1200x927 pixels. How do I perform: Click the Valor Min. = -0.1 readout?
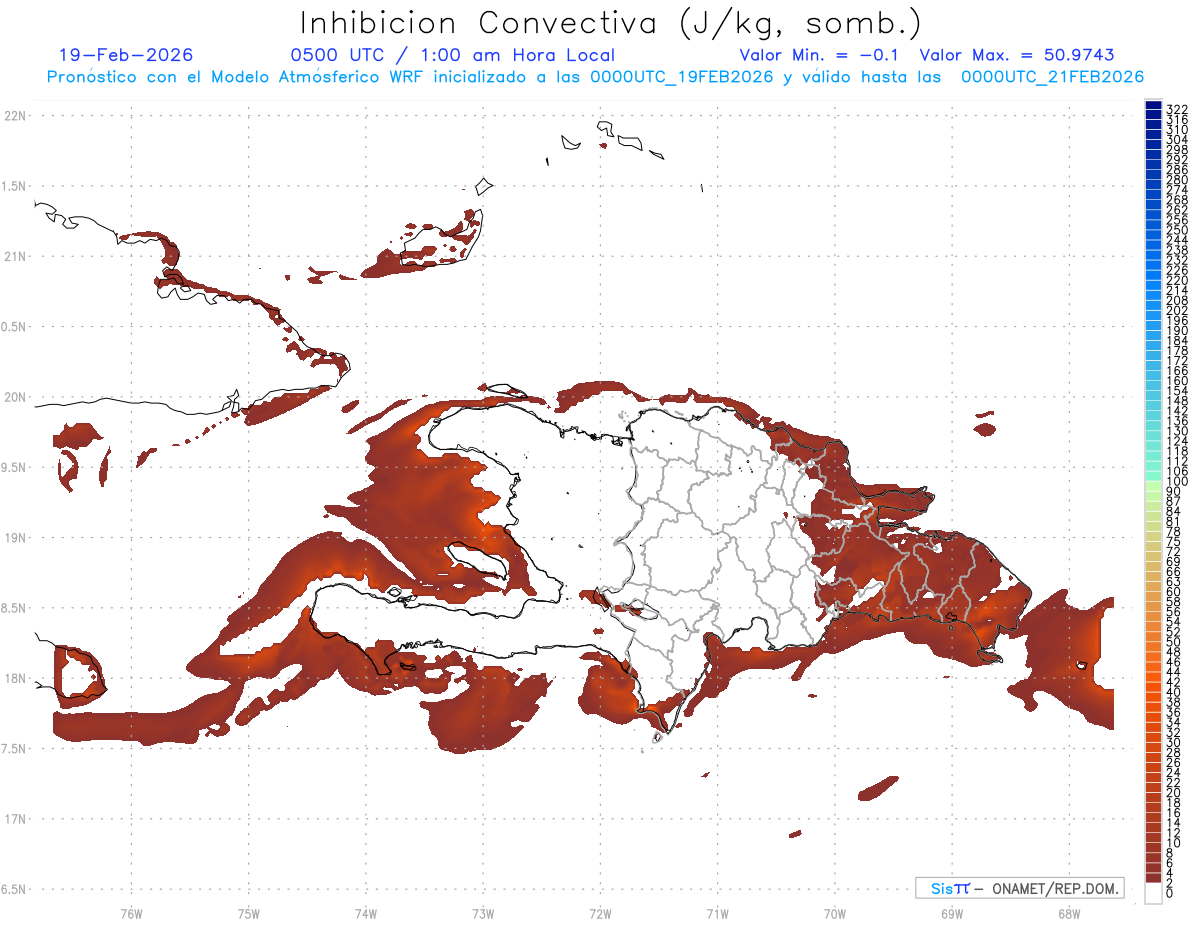[x=819, y=55]
